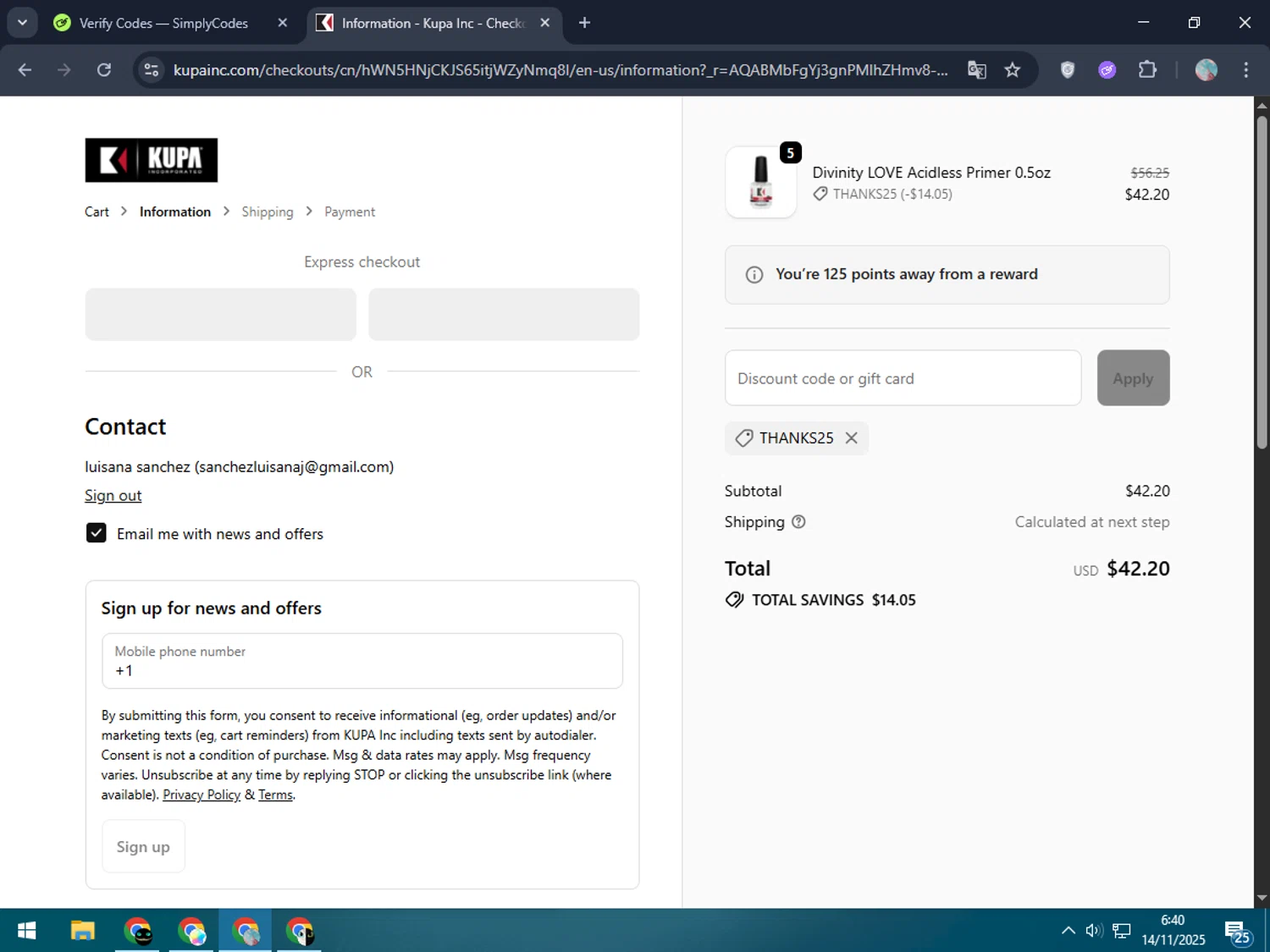Uncheck Email me with news and offers
The width and height of the screenshot is (1270, 952).
pos(97,533)
